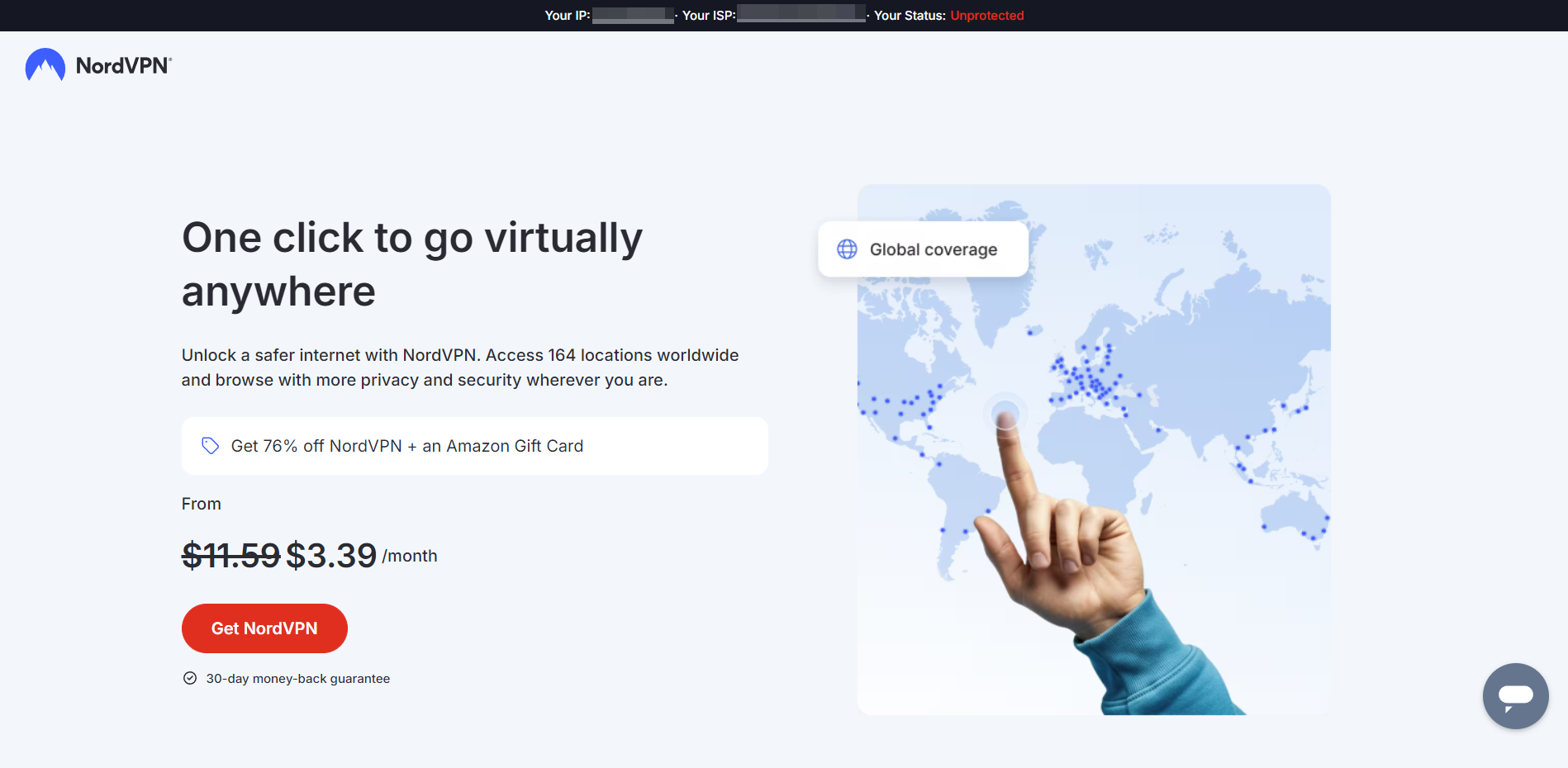Click the $3.39 discounted price
The image size is (1568, 768).
tap(331, 556)
